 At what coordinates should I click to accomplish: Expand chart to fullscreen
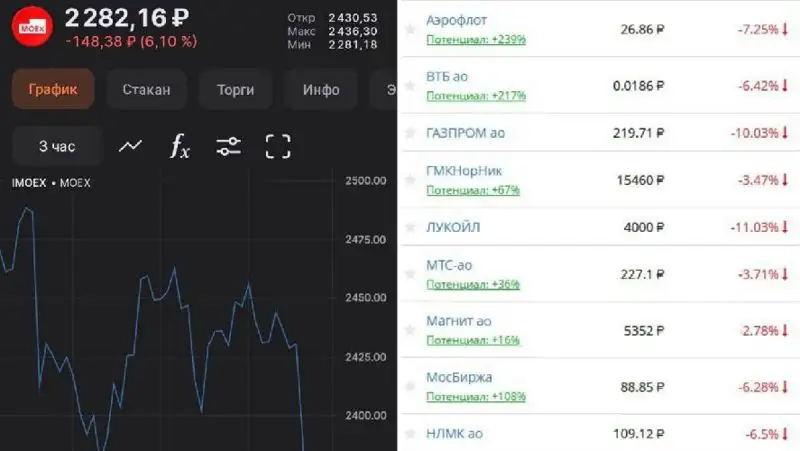(278, 146)
